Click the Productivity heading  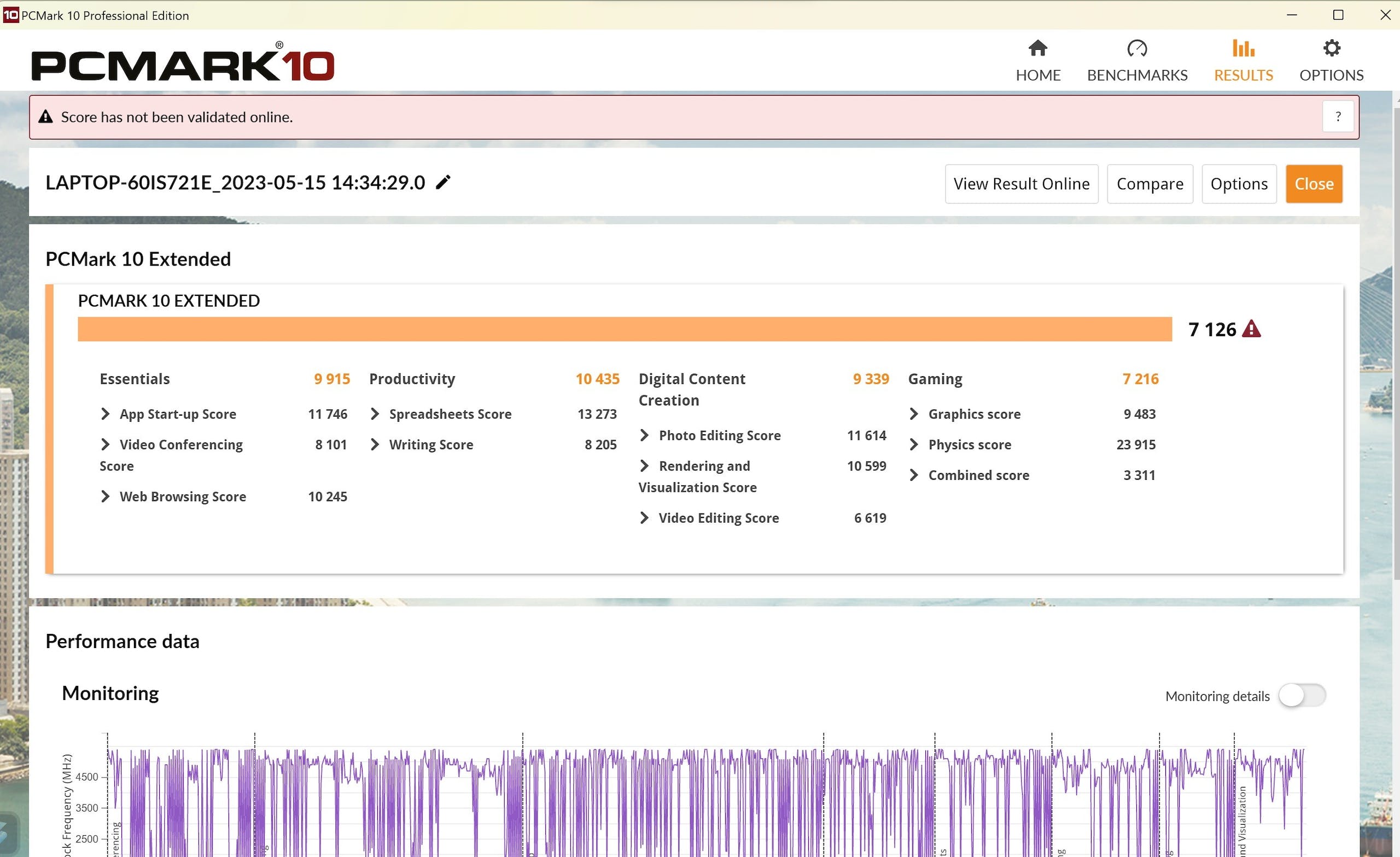(x=412, y=378)
